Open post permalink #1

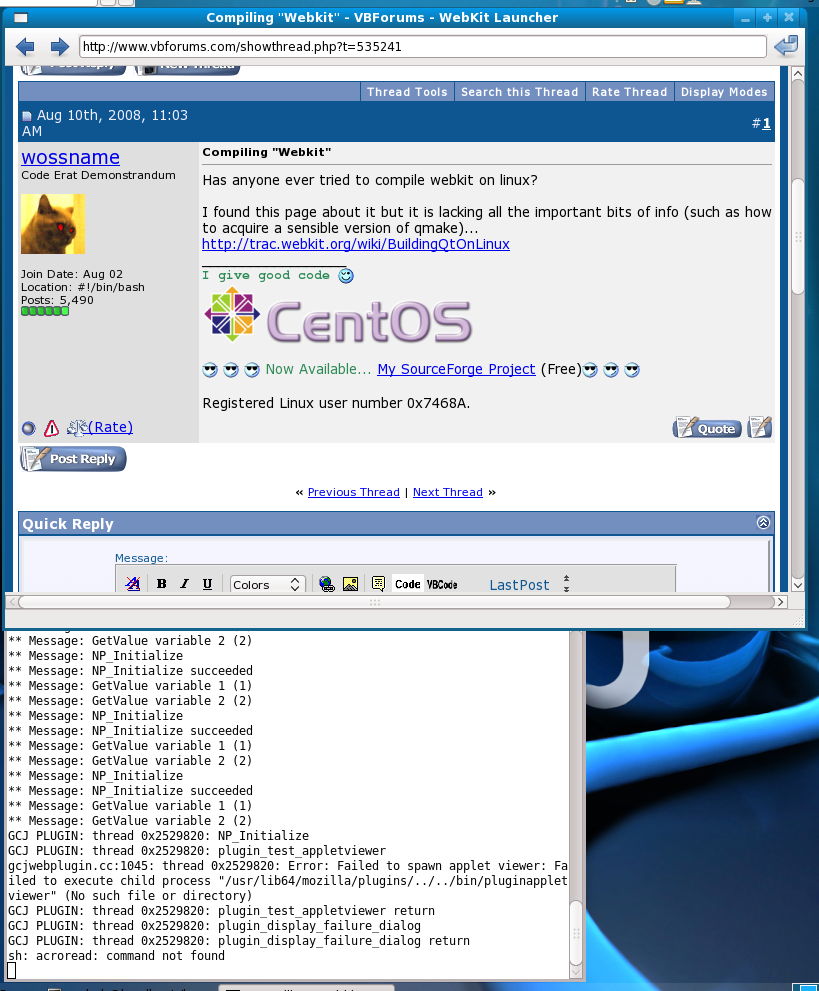pyautogui.click(x=766, y=123)
